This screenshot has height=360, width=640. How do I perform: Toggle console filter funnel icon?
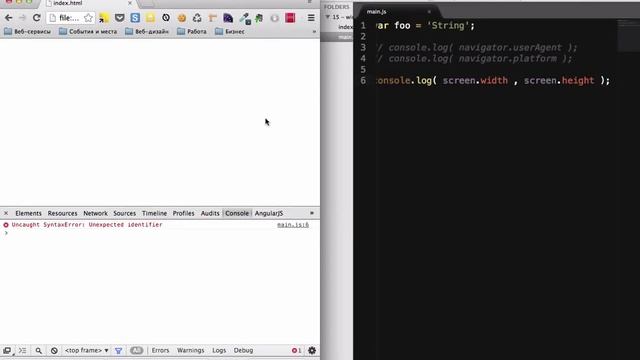click(118, 351)
